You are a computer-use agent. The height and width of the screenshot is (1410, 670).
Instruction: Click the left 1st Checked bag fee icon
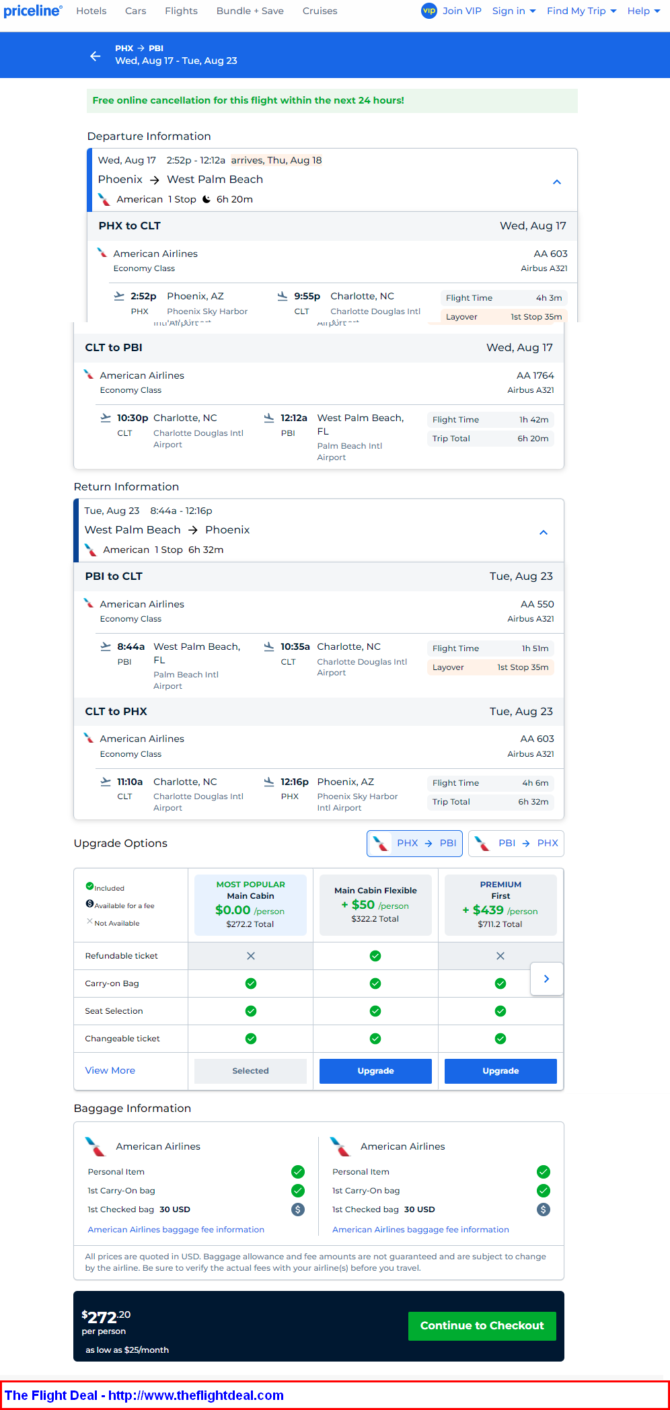coord(298,1209)
